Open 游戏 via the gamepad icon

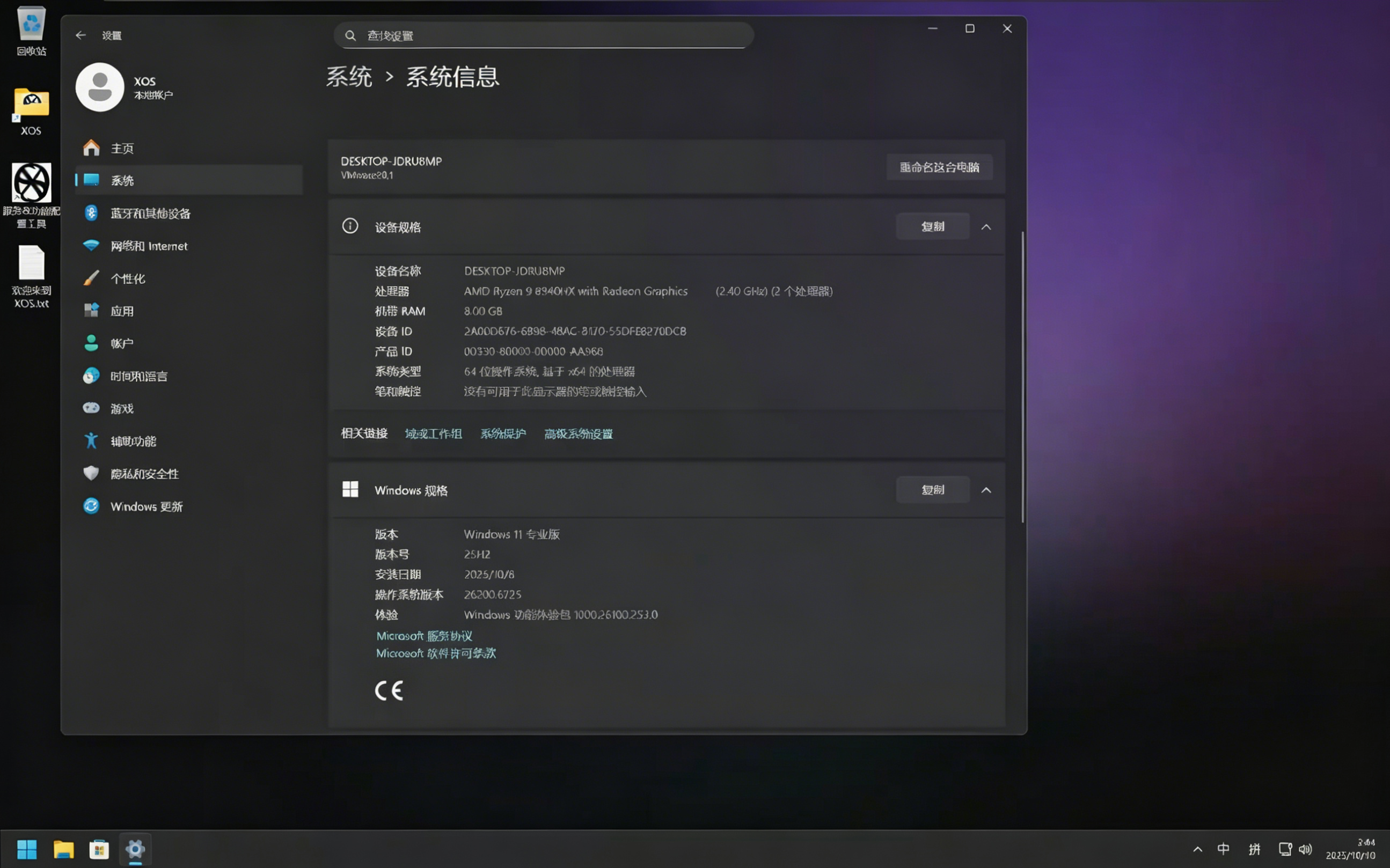click(91, 408)
